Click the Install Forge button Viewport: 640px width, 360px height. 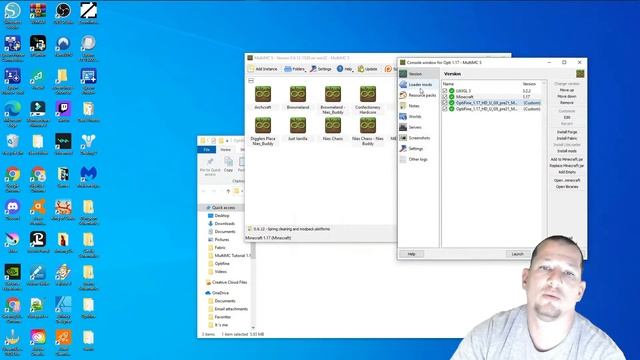[567, 132]
